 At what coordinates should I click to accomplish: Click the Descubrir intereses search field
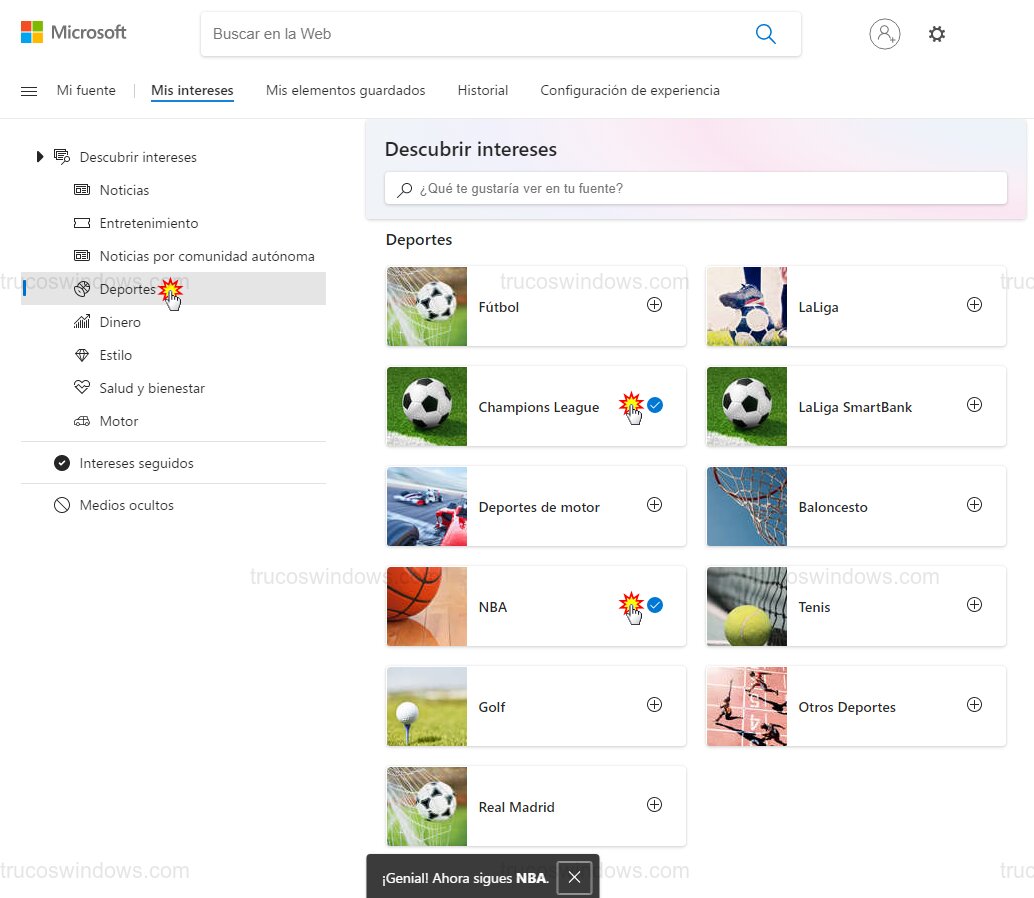tap(696, 188)
